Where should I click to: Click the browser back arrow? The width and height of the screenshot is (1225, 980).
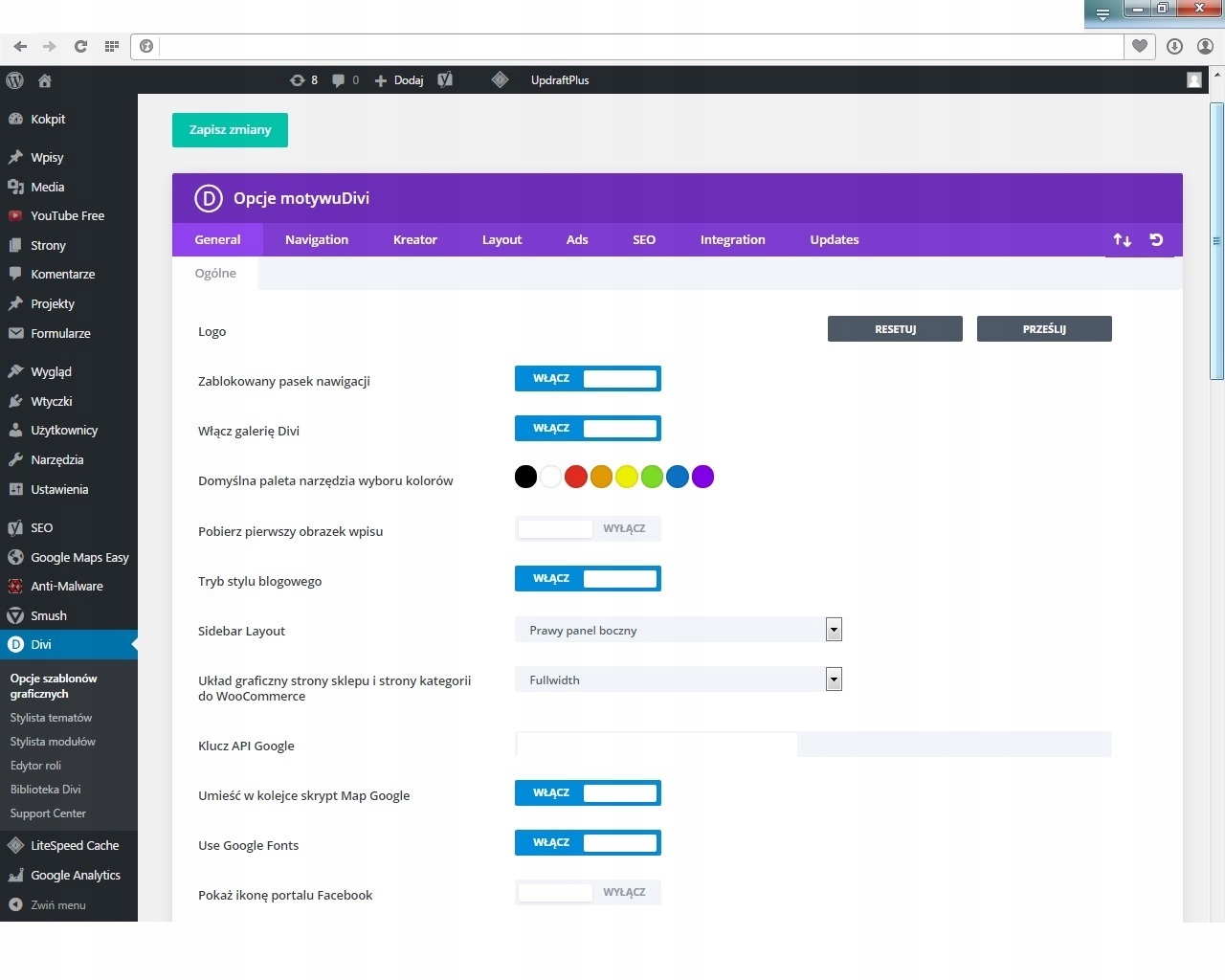coord(20,46)
